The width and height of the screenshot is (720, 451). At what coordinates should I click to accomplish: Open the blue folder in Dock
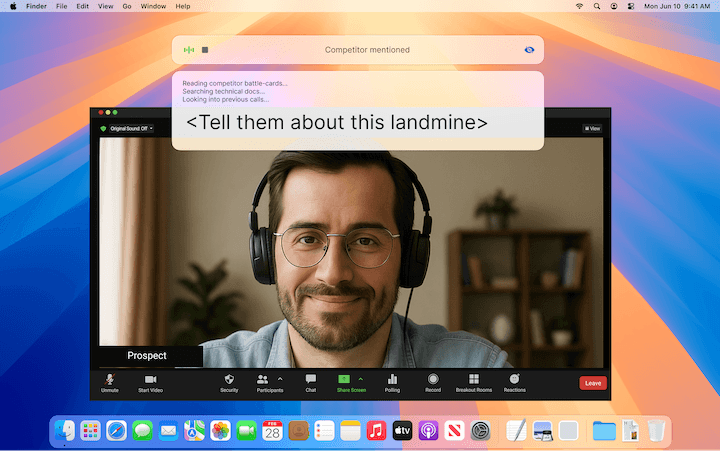tap(604, 431)
